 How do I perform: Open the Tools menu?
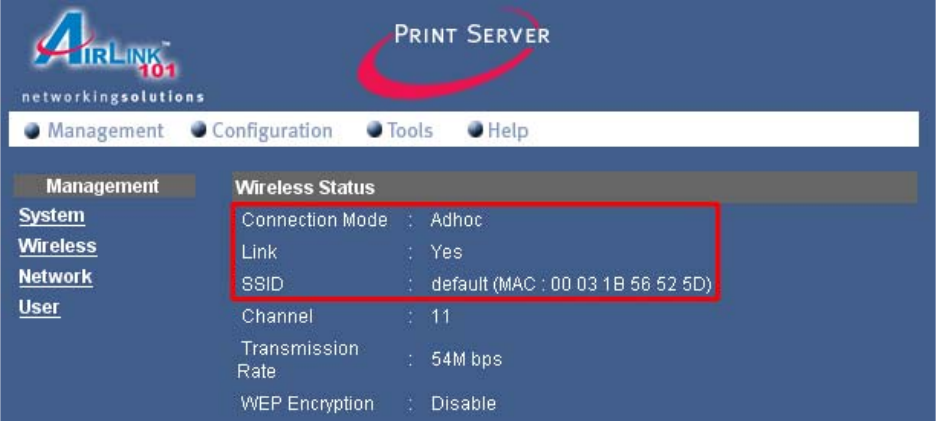point(410,131)
